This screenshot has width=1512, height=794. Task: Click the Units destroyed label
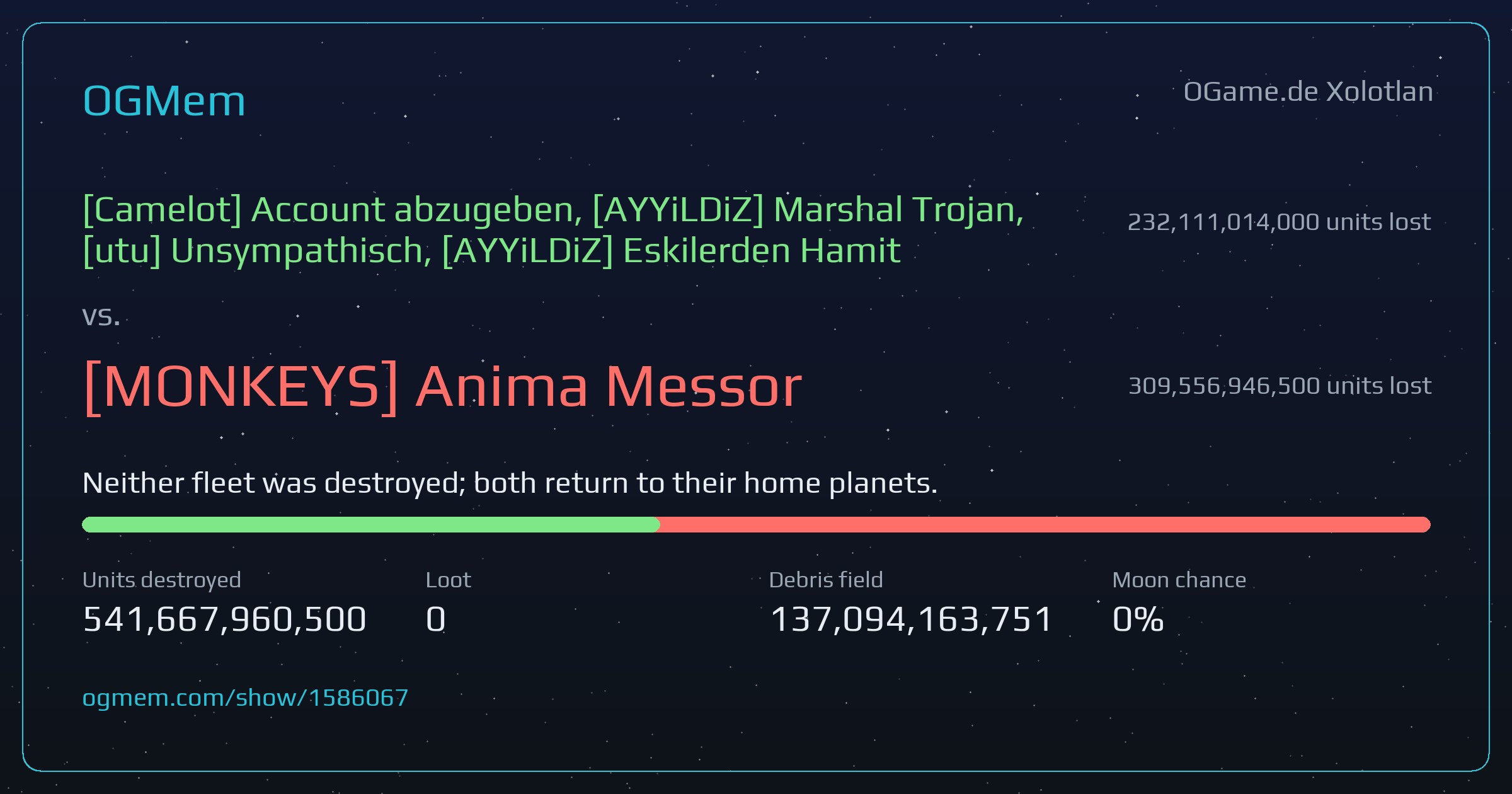pyautogui.click(x=162, y=580)
